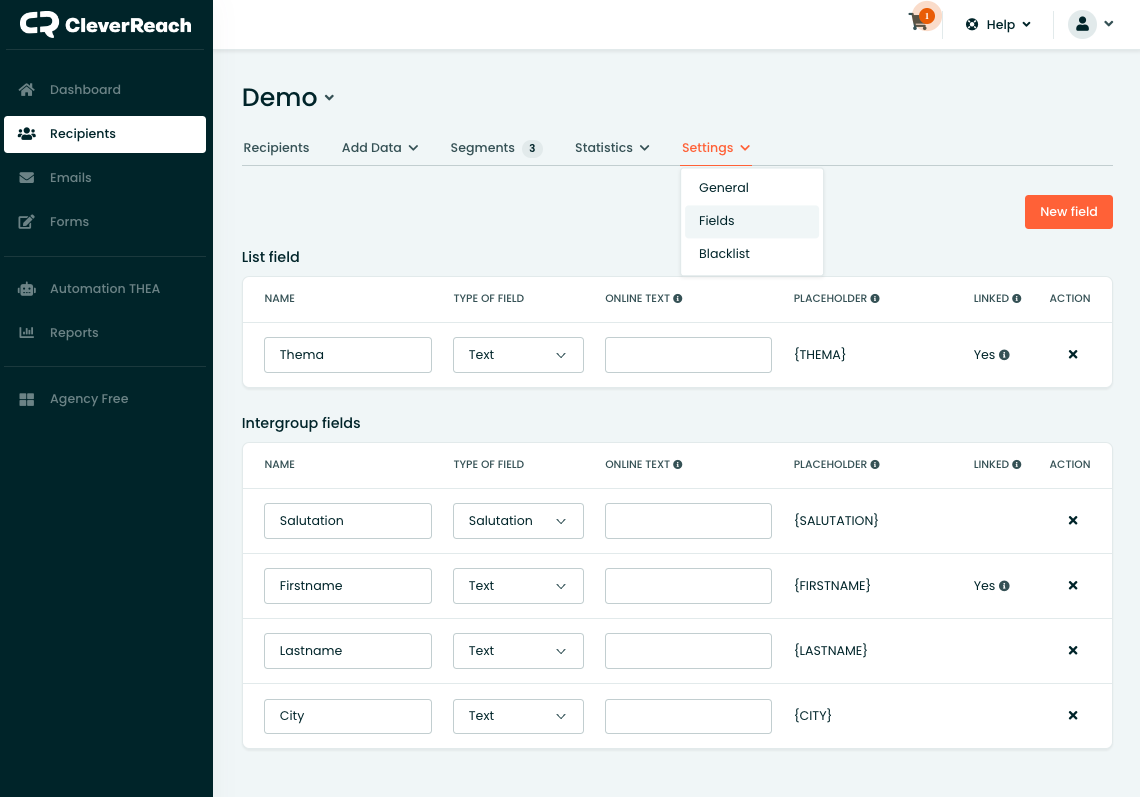Open Emails via the envelope icon
The height and width of the screenshot is (797, 1140).
(26, 177)
